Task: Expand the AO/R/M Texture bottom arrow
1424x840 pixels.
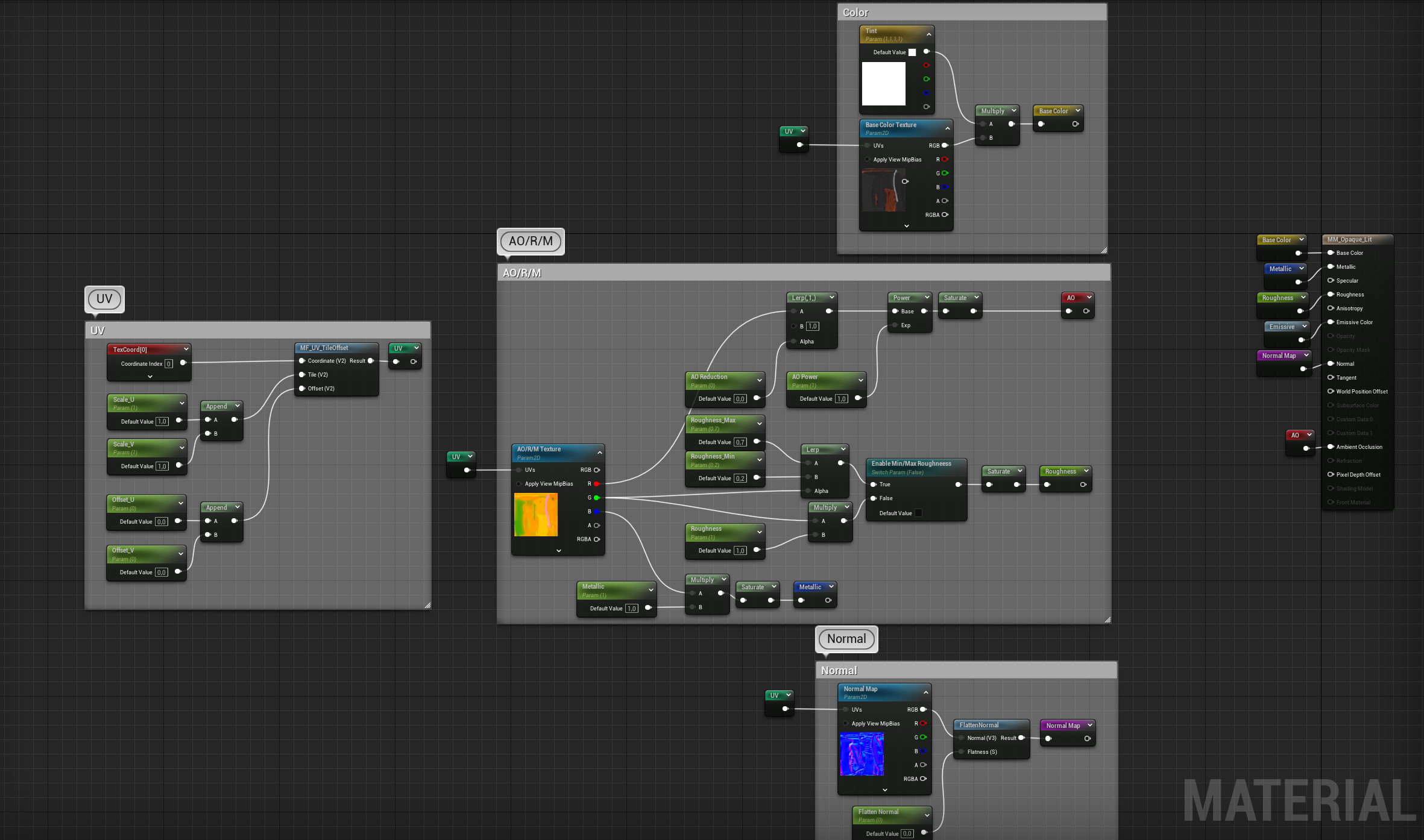Action: [x=558, y=551]
